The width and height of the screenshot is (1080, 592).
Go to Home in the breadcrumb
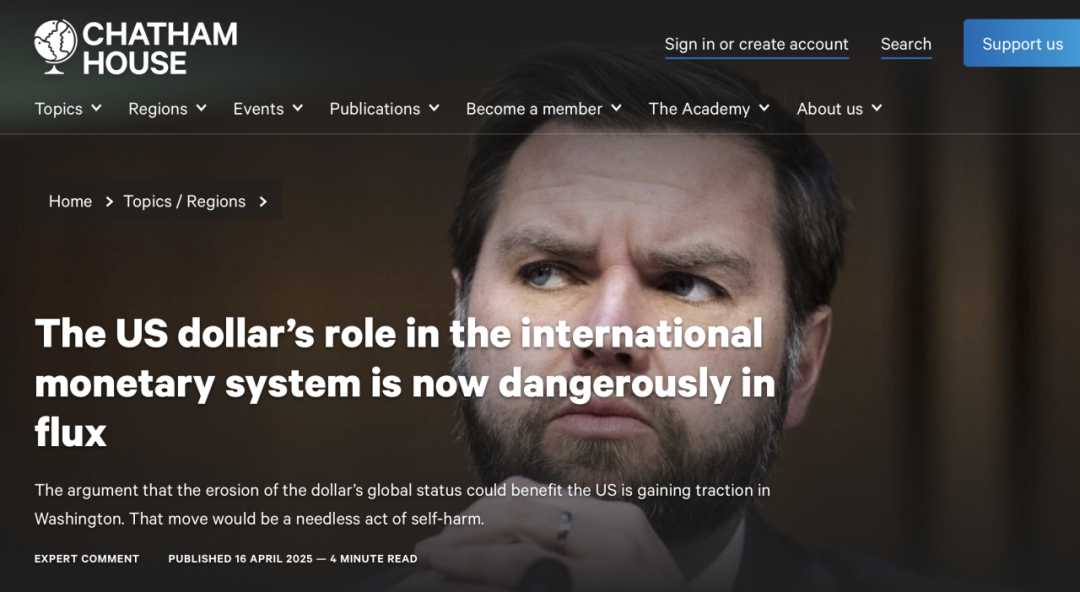[x=70, y=201]
